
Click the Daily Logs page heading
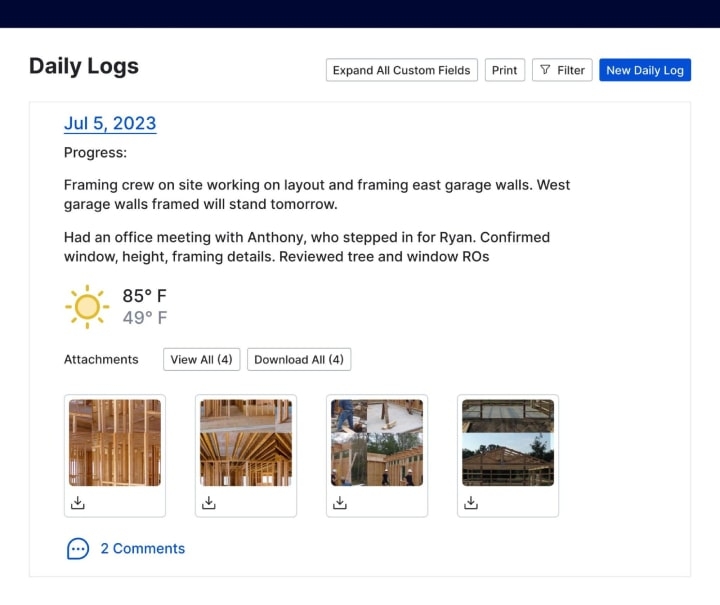click(x=84, y=66)
